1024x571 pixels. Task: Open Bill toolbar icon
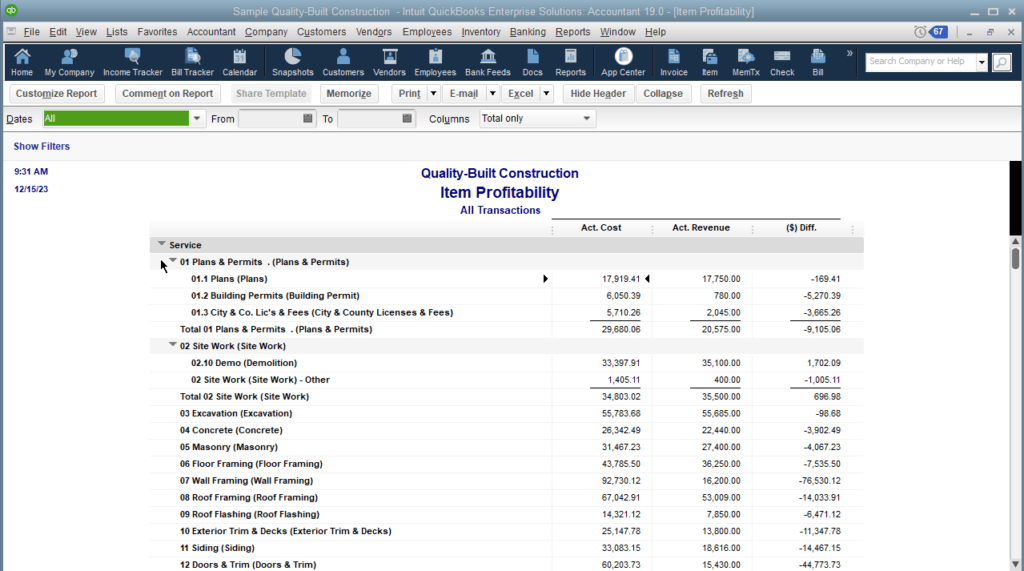pyautogui.click(x=818, y=62)
